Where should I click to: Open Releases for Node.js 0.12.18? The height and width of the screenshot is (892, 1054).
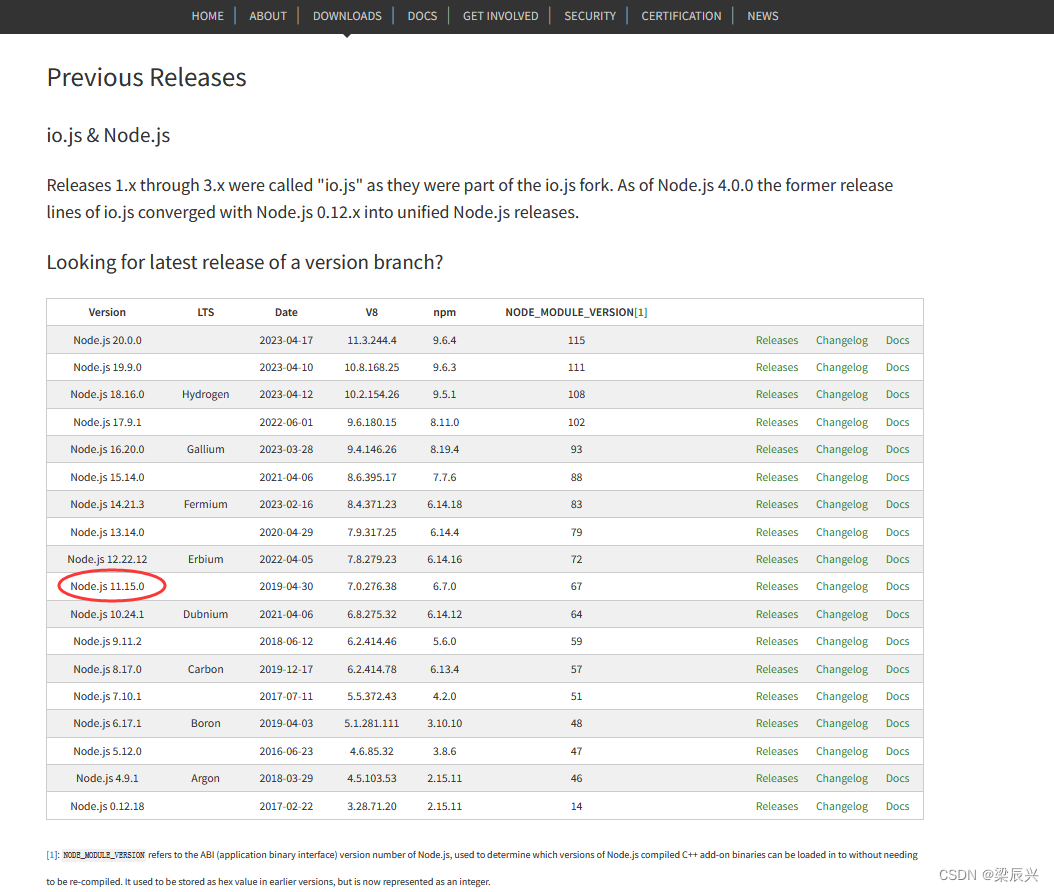[x=776, y=807]
